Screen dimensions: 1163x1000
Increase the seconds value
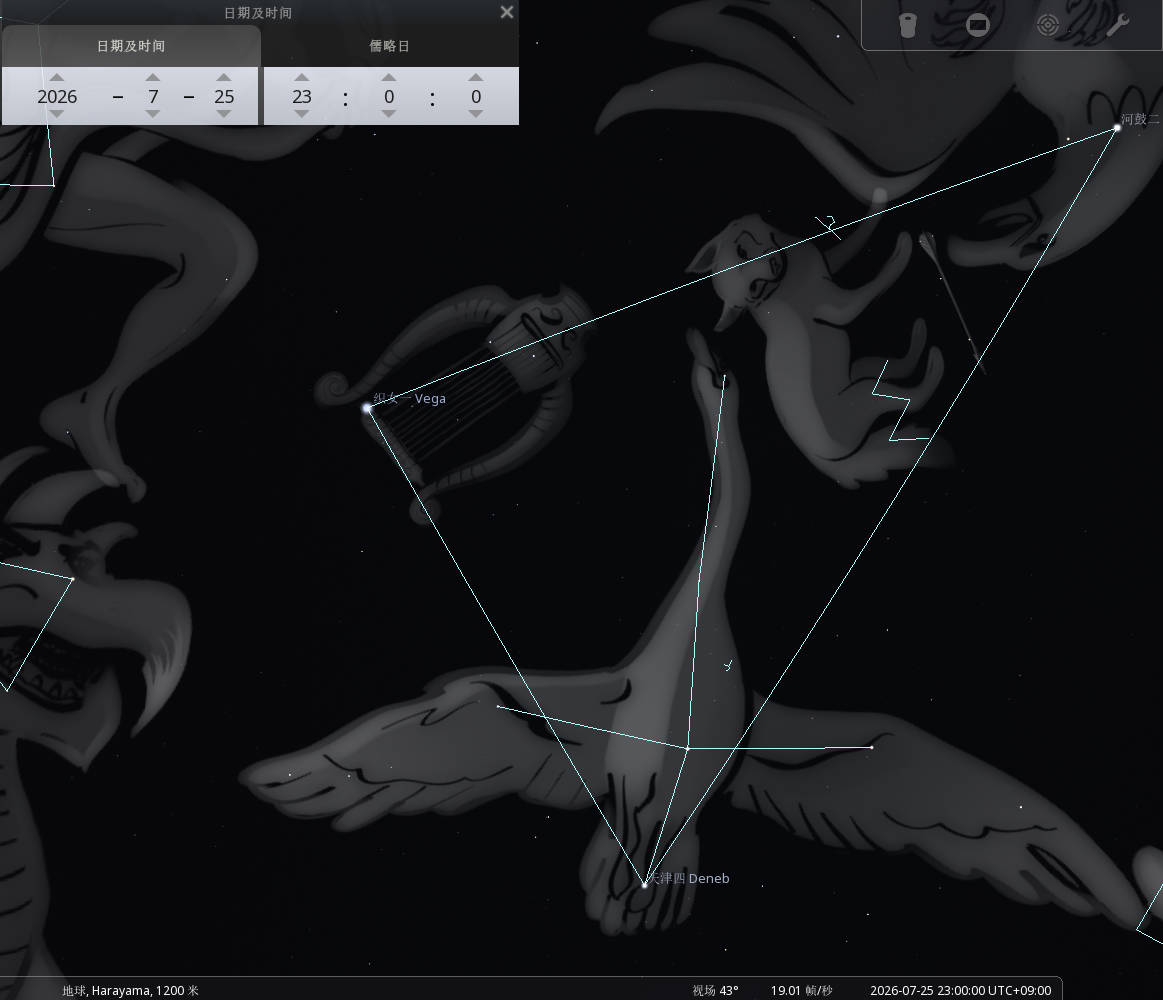tap(476, 77)
